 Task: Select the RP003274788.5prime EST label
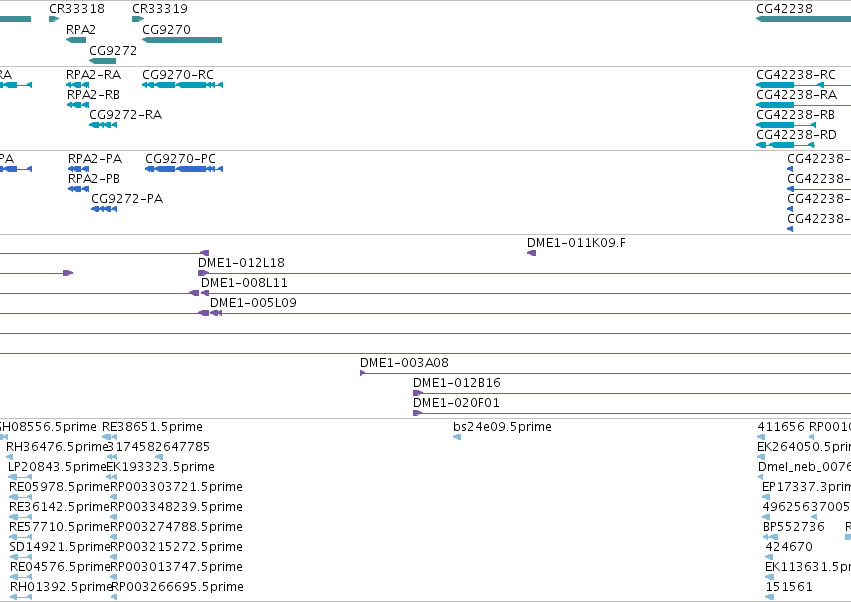(x=176, y=527)
